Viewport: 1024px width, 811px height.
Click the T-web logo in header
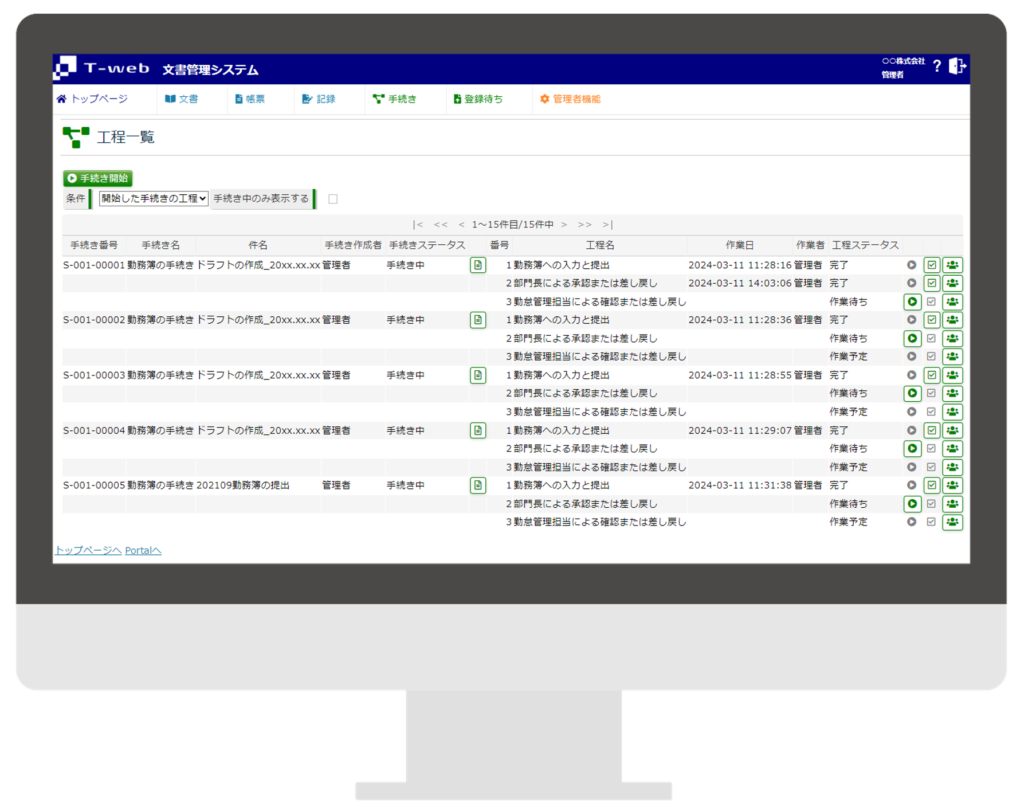click(101, 68)
